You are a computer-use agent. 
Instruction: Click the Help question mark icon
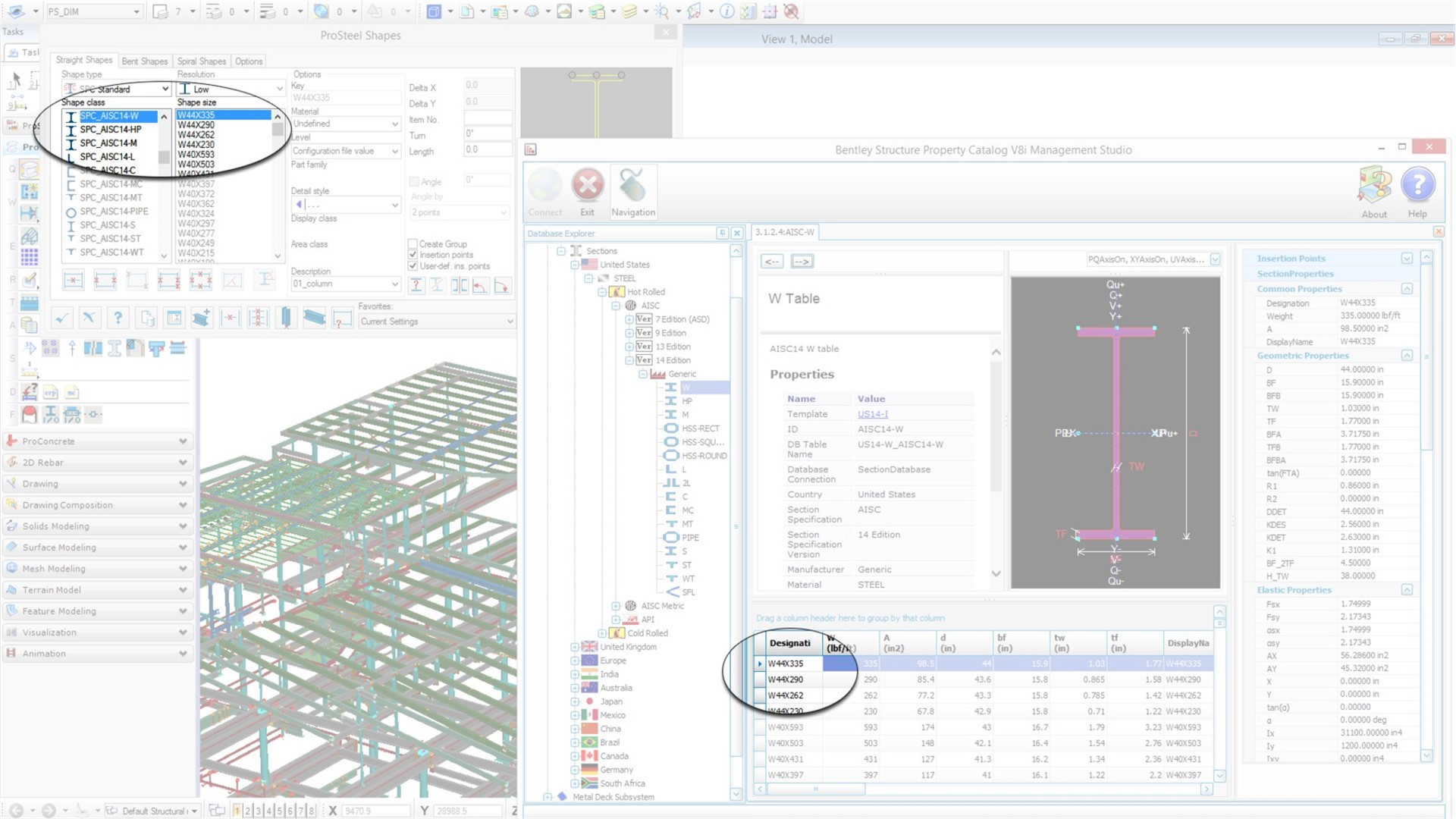(1417, 185)
